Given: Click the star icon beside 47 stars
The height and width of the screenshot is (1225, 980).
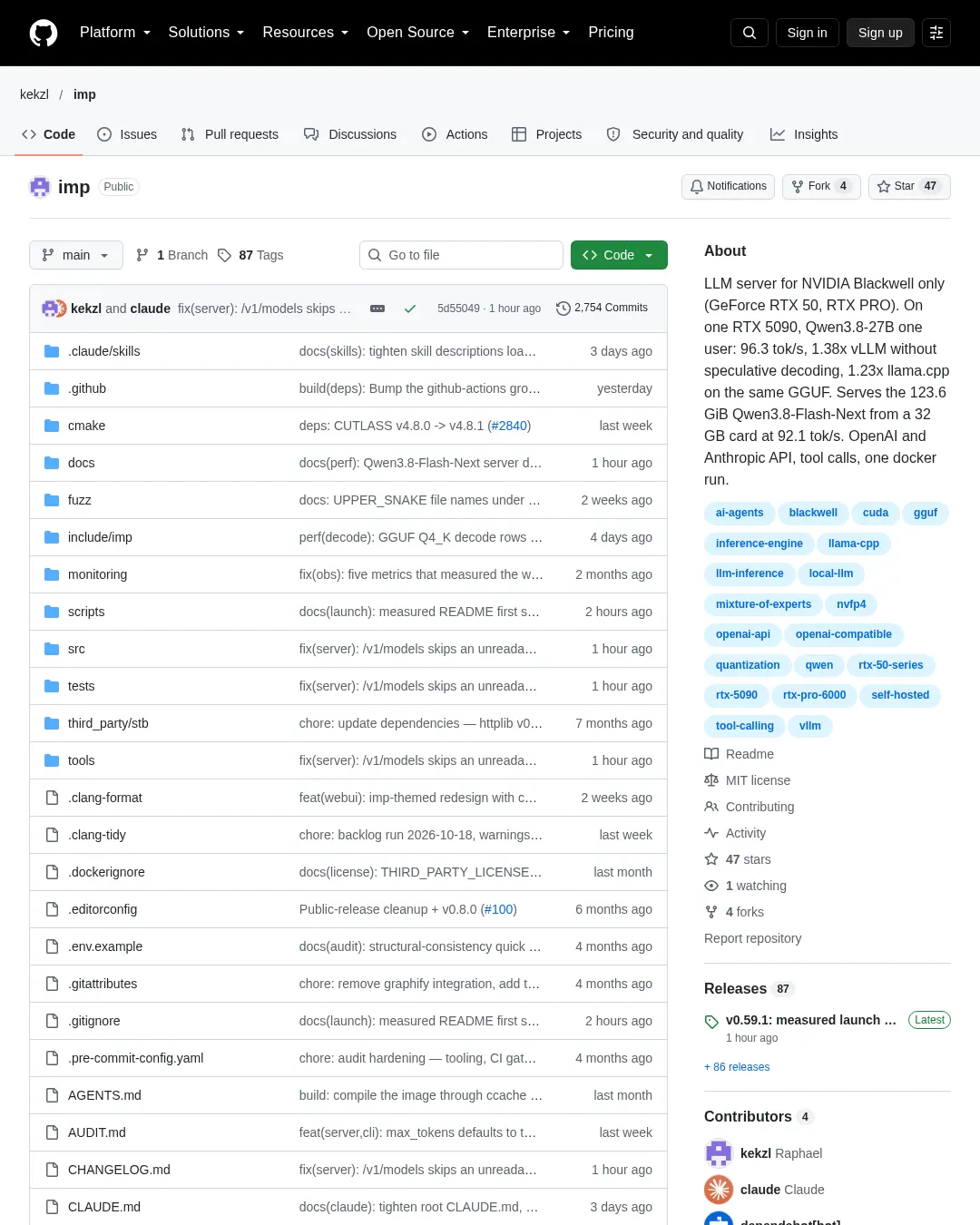Looking at the screenshot, I should [x=711, y=859].
